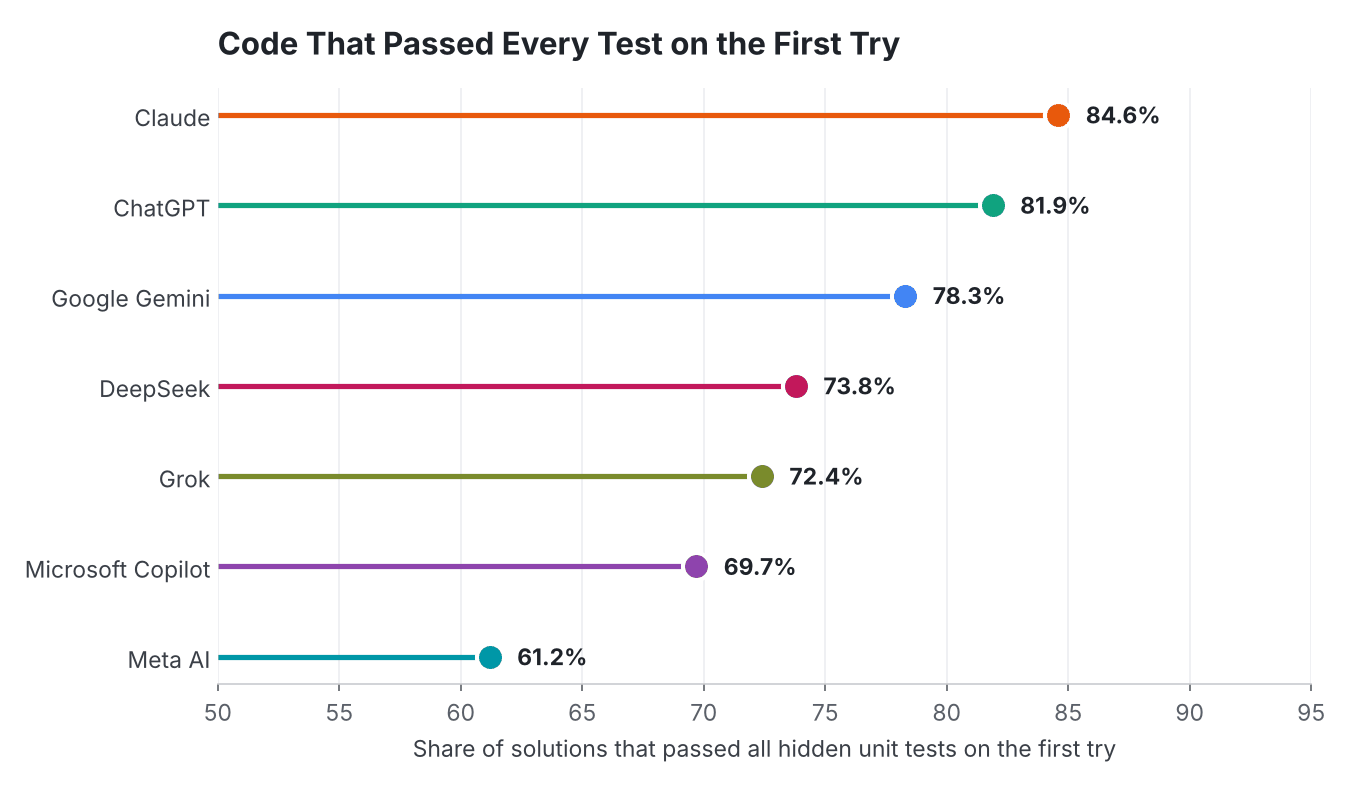Select the Google Gemini axis label
The width and height of the screenshot is (1350, 787).
point(131,298)
